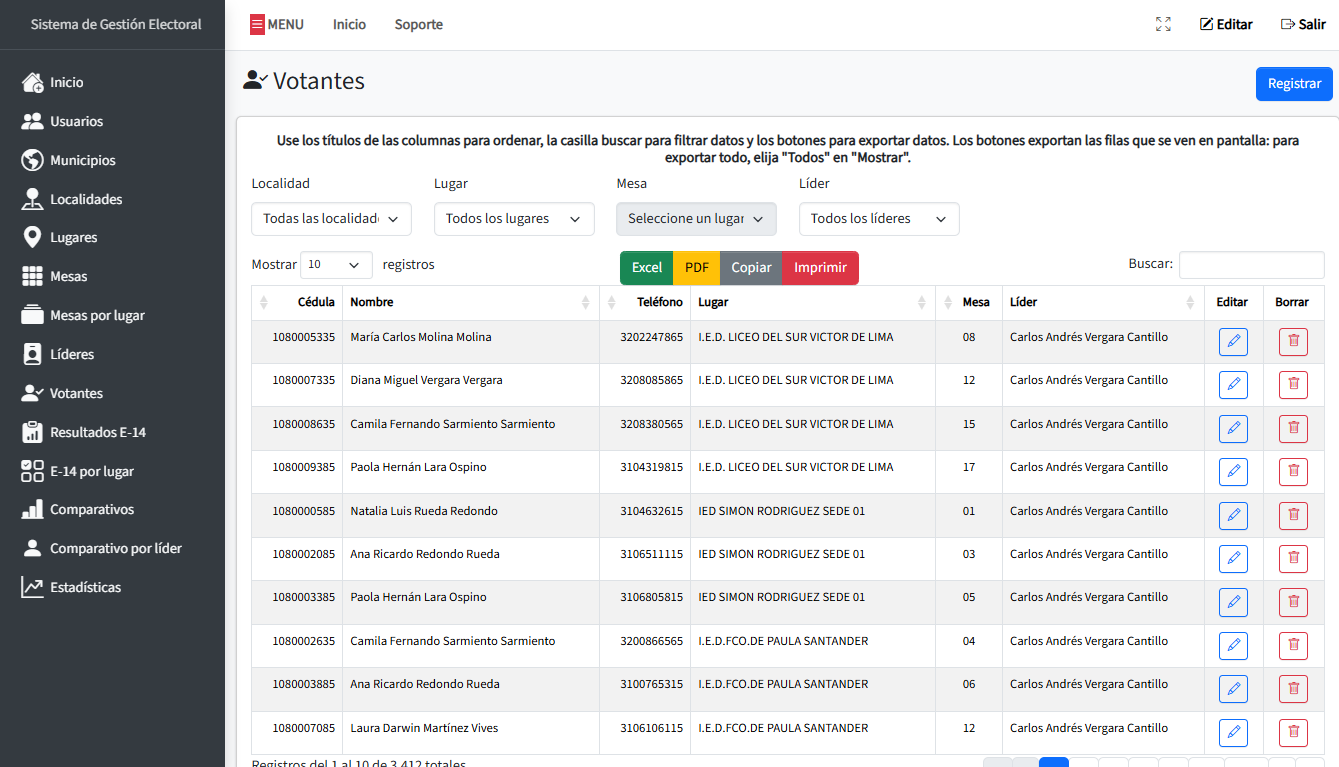Copy table rows with the Copiar button
Screen dimensions: 1339x767
[x=751, y=268]
